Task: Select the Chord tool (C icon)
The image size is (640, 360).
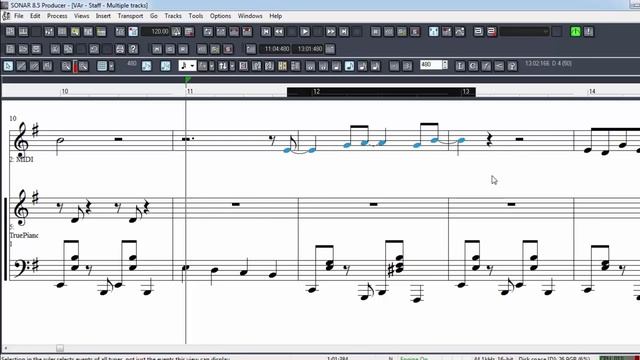Action: (473, 66)
